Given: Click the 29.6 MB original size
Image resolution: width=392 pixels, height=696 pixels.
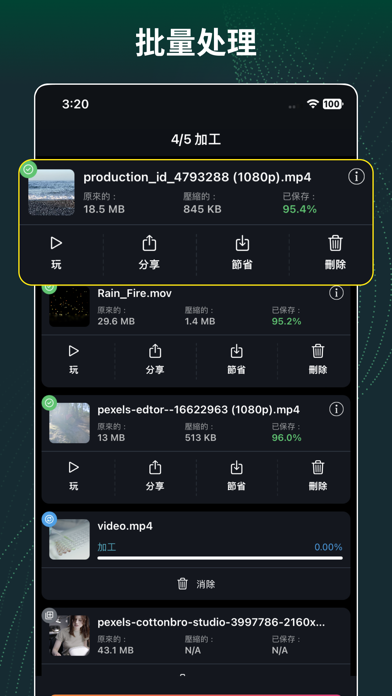Looking at the screenshot, I should [x=116, y=321].
